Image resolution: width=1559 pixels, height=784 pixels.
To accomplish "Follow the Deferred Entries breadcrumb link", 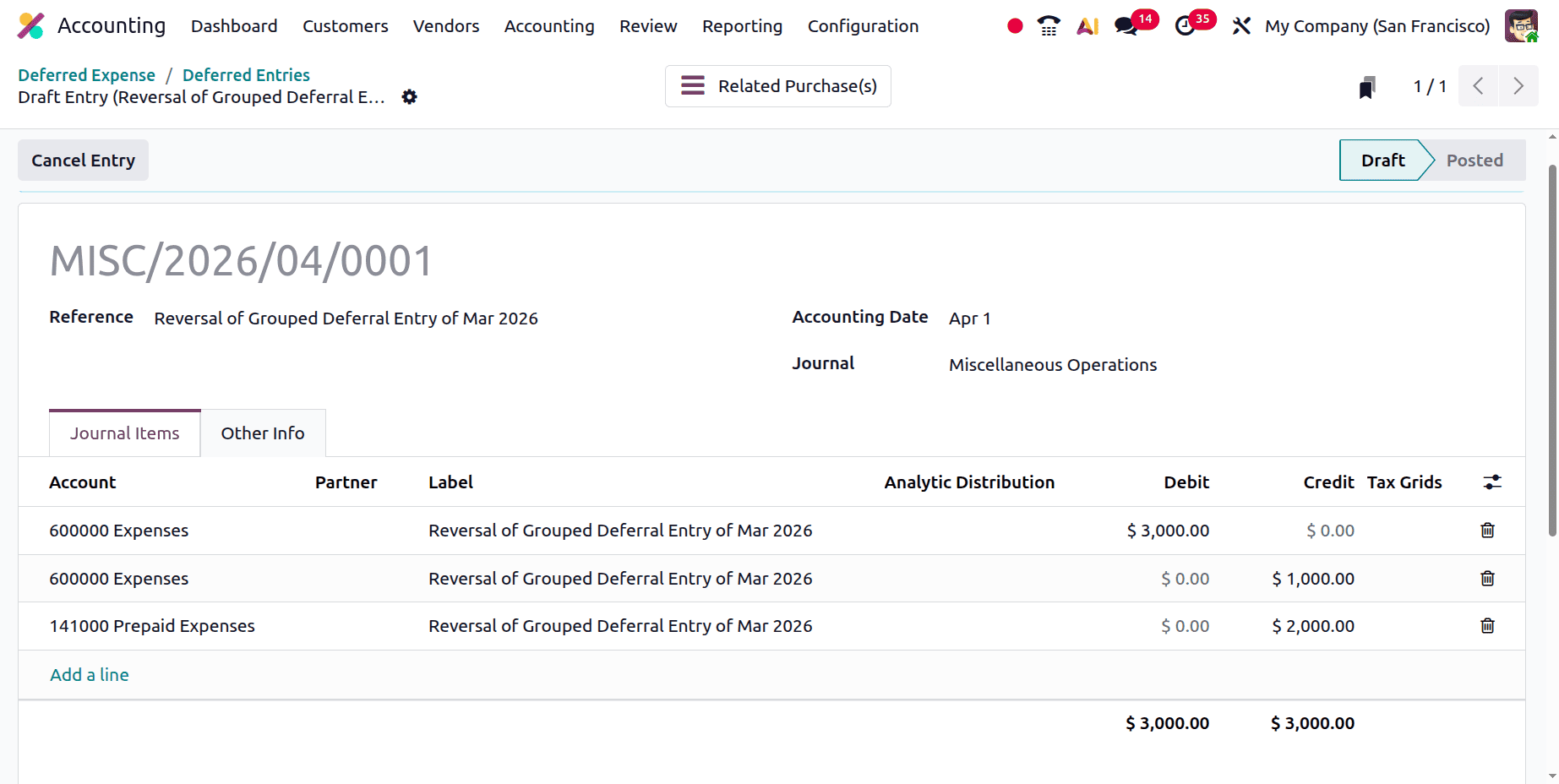I will (x=246, y=75).
